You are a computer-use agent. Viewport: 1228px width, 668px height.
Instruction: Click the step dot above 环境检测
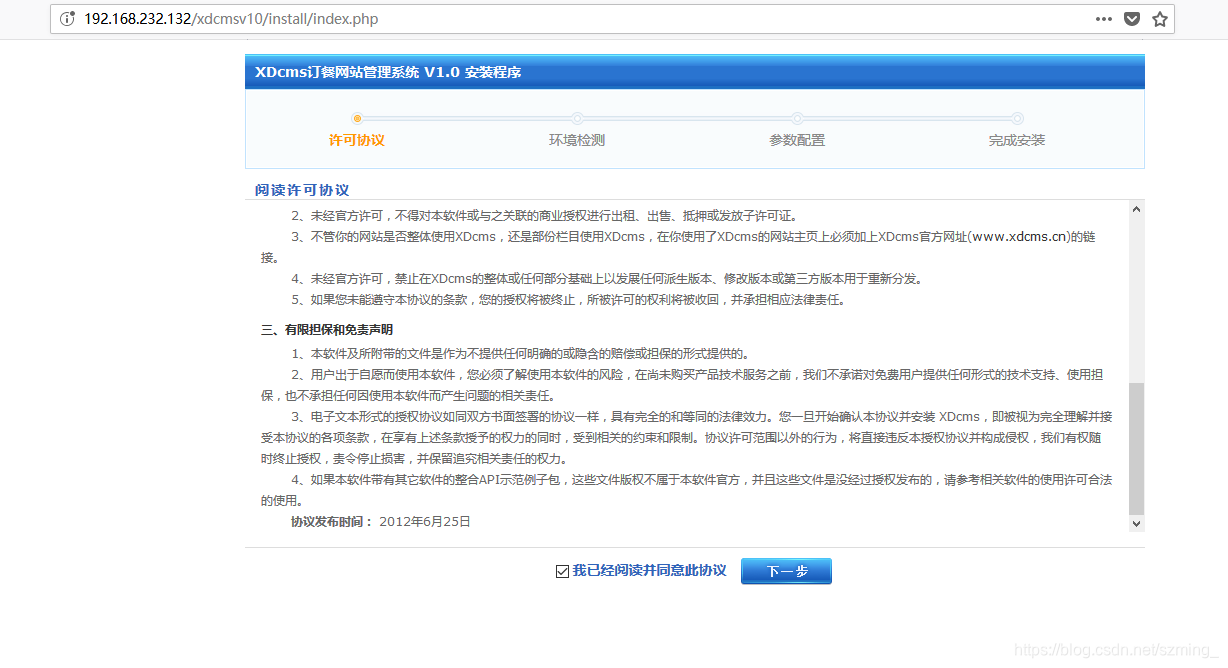point(577,118)
